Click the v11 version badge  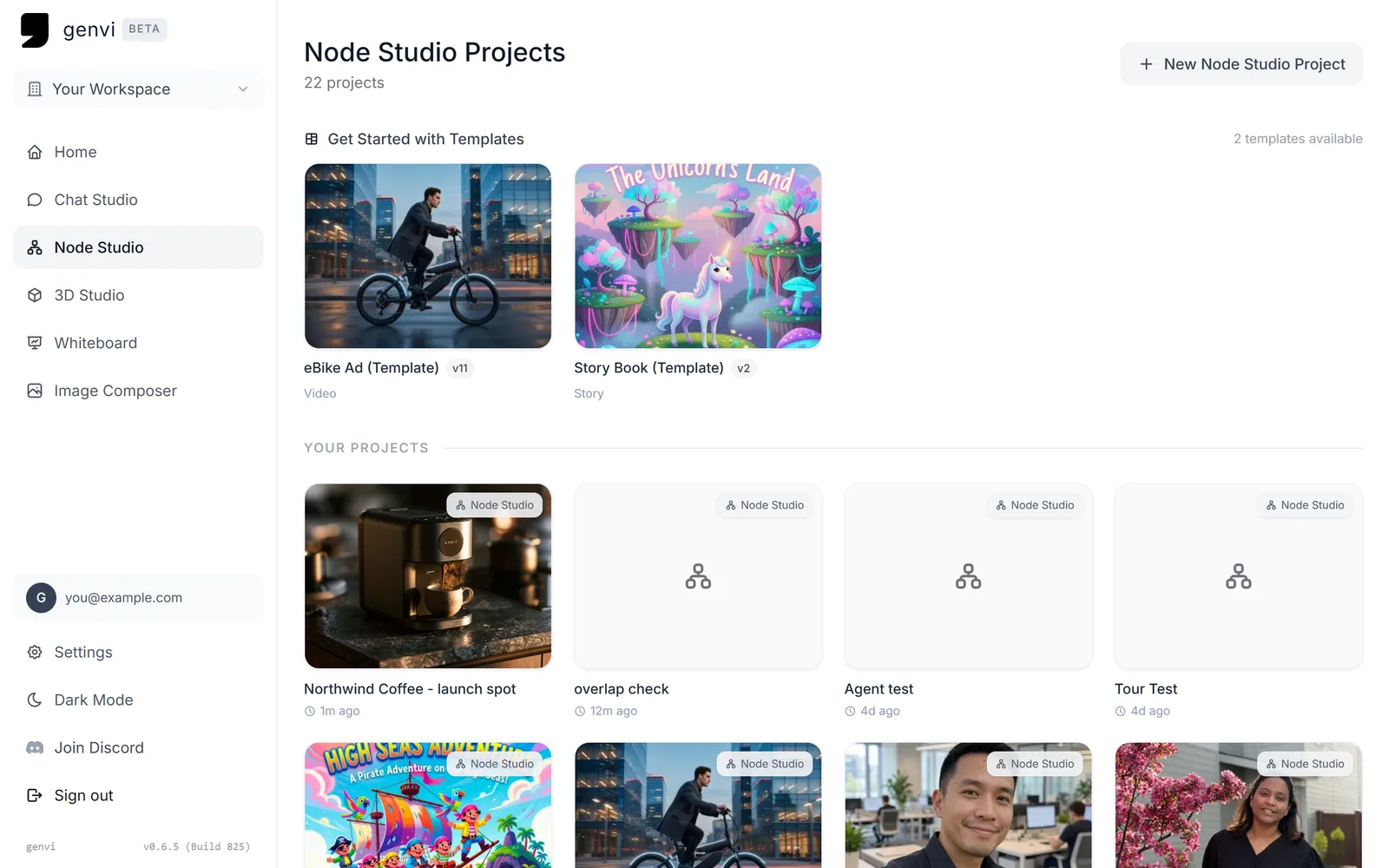click(x=460, y=368)
